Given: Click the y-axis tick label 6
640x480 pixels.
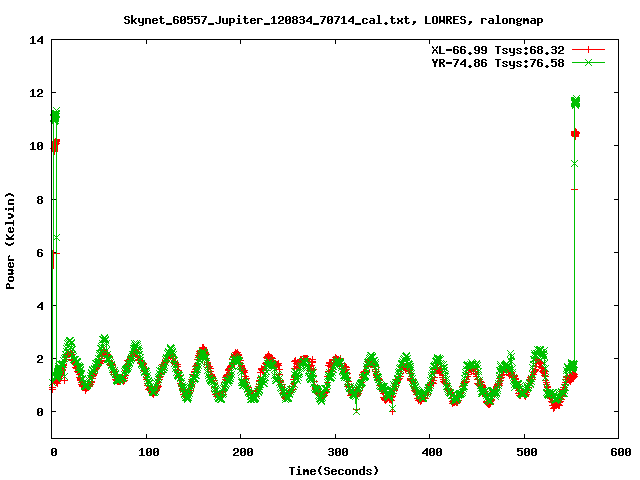Looking at the screenshot, I should coord(40,253).
